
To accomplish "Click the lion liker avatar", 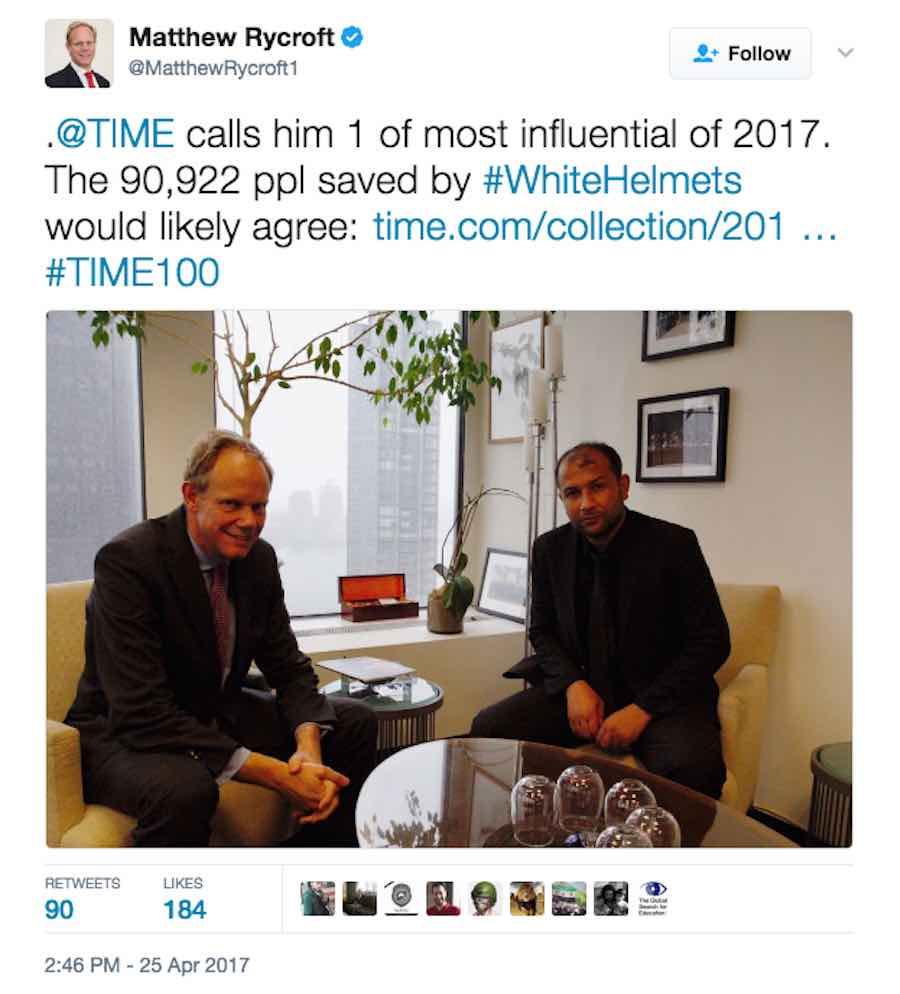I will (527, 898).
